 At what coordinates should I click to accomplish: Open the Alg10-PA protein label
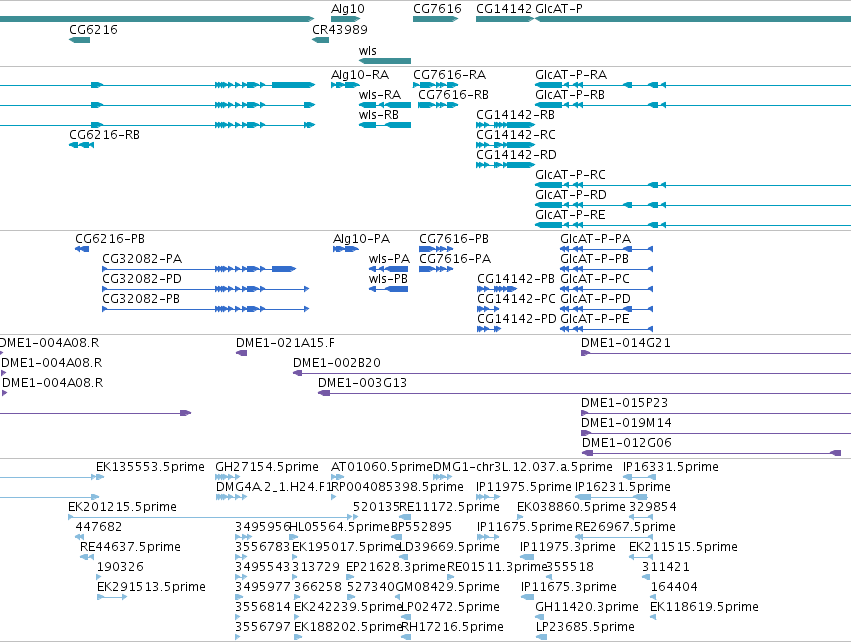pos(361,239)
